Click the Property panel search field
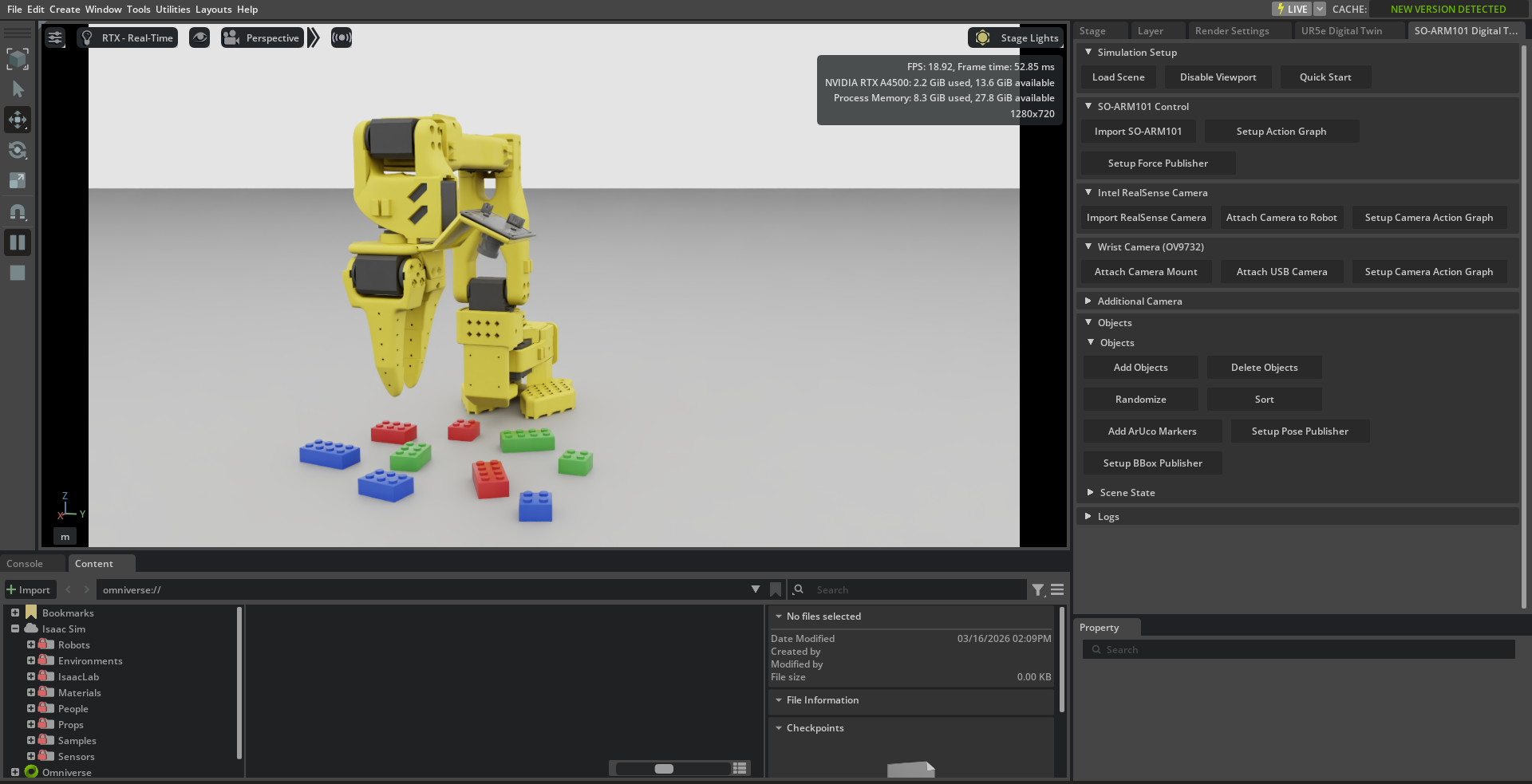Viewport: 1532px width, 784px height. tap(1298, 650)
